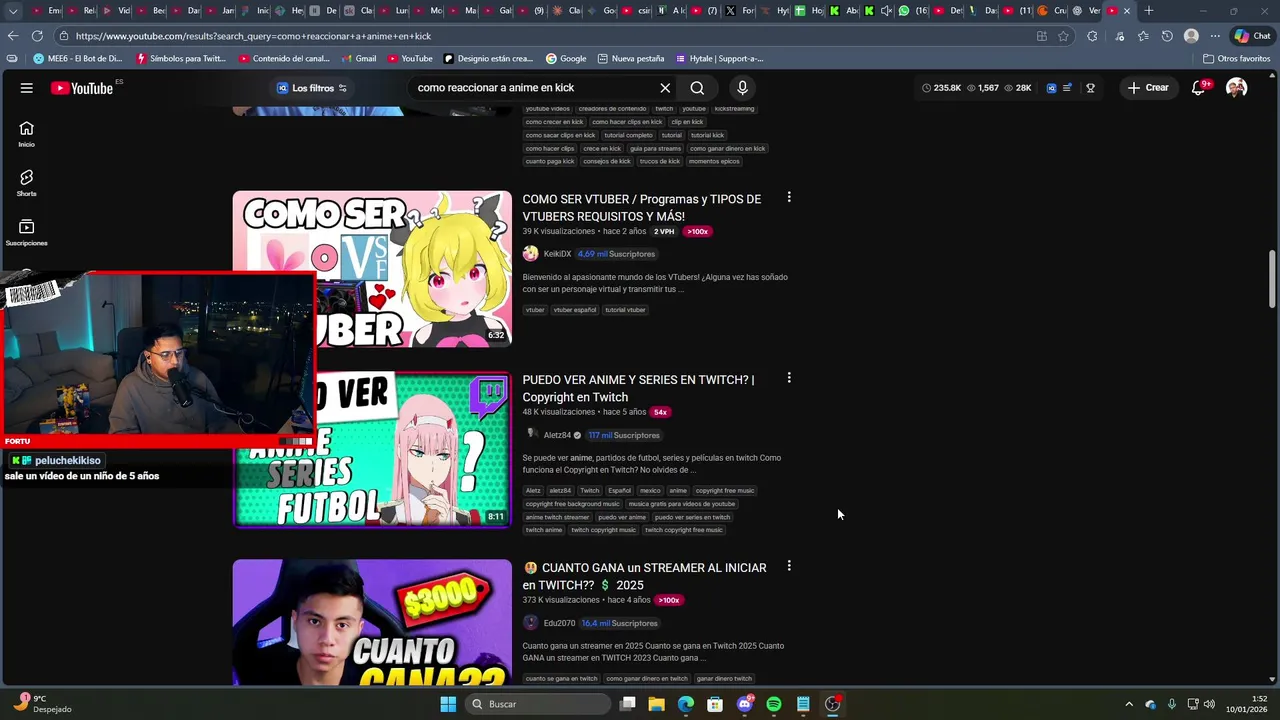Open YouTube notifications bell
This screenshot has height=720, width=1280.
pos(1198,88)
